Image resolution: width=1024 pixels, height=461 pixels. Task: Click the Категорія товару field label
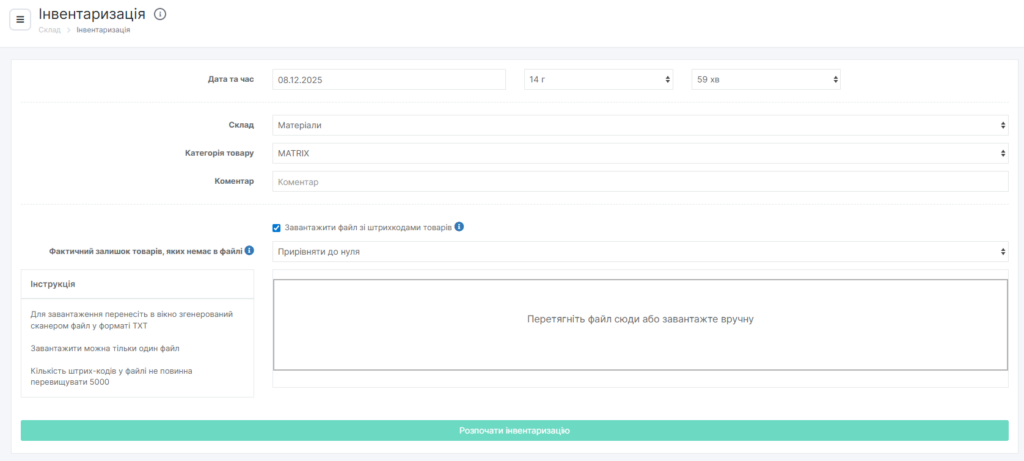(220, 153)
